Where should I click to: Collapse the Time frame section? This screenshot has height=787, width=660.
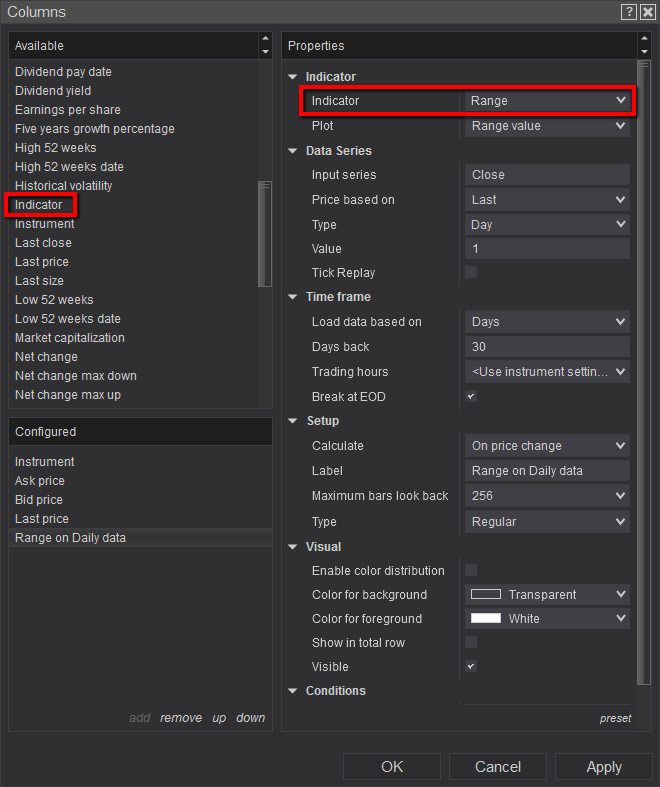[x=293, y=297]
